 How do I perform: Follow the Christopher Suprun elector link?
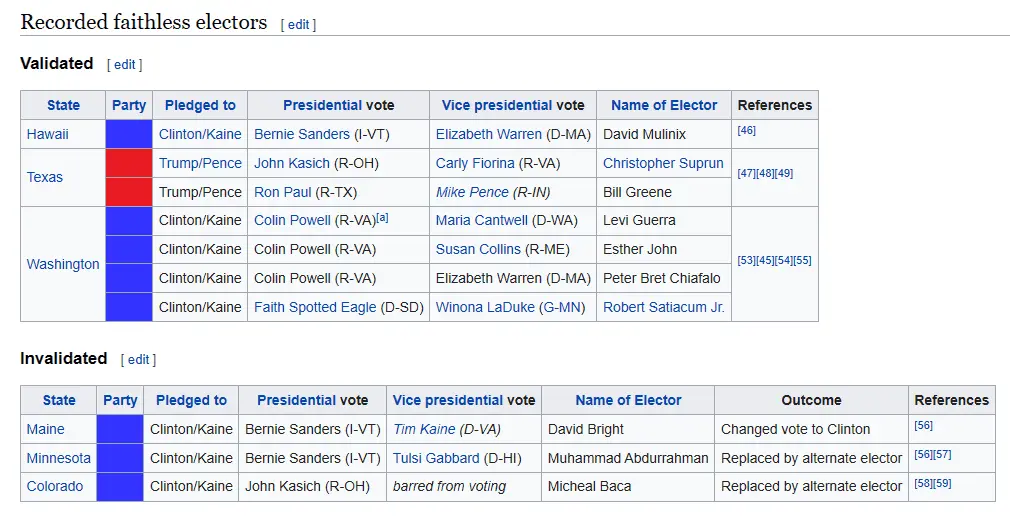(x=663, y=163)
